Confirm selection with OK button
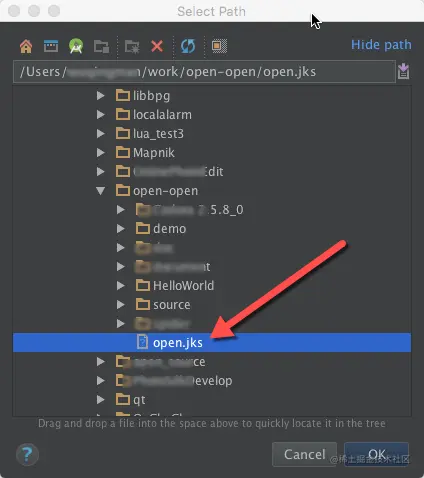The image size is (424, 478). tap(377, 454)
